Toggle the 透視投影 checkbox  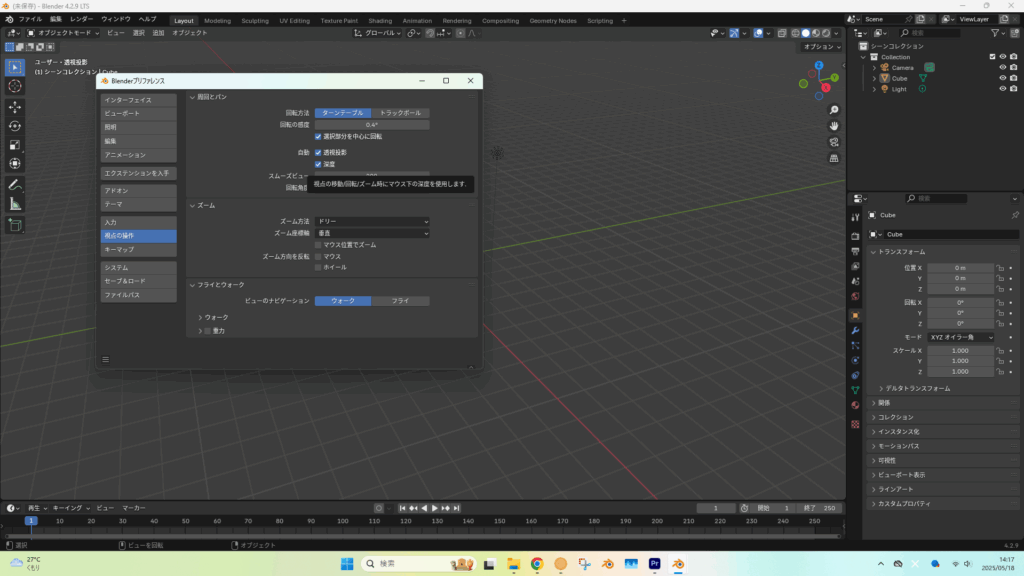tap(318, 152)
